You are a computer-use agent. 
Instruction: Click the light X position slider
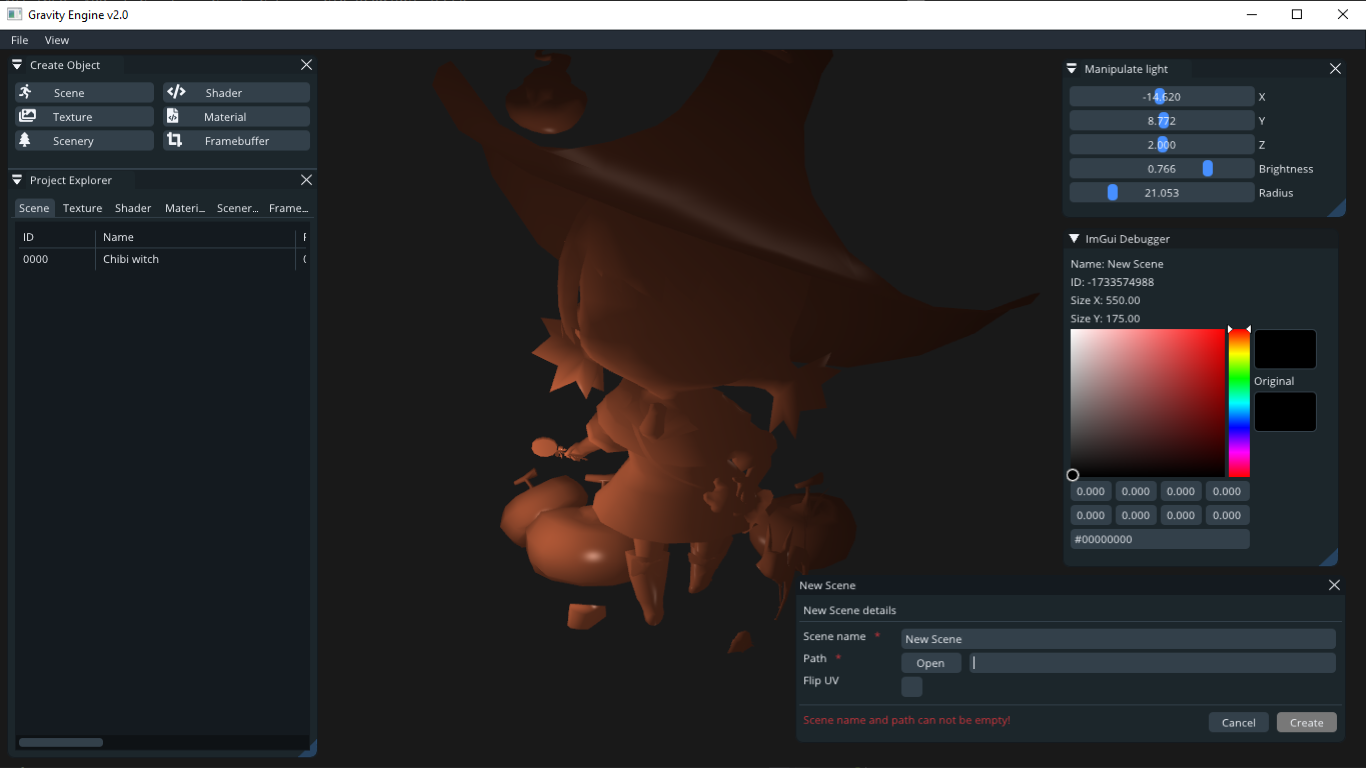pos(1161,96)
